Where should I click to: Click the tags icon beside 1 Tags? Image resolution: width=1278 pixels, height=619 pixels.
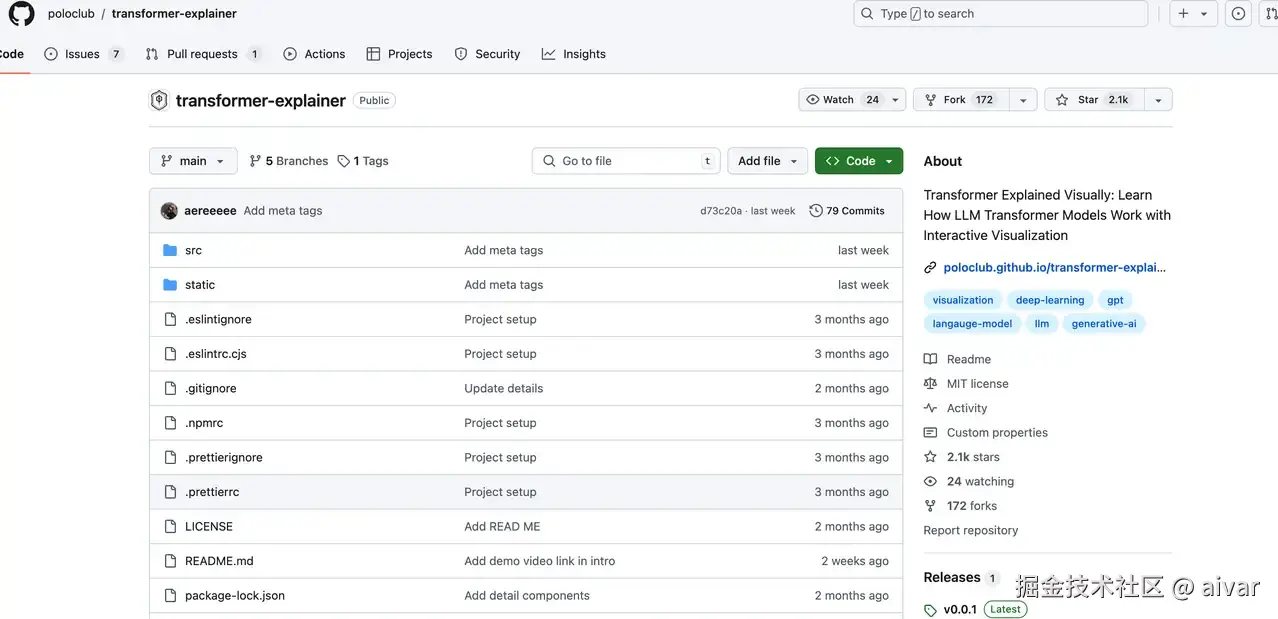click(x=344, y=161)
